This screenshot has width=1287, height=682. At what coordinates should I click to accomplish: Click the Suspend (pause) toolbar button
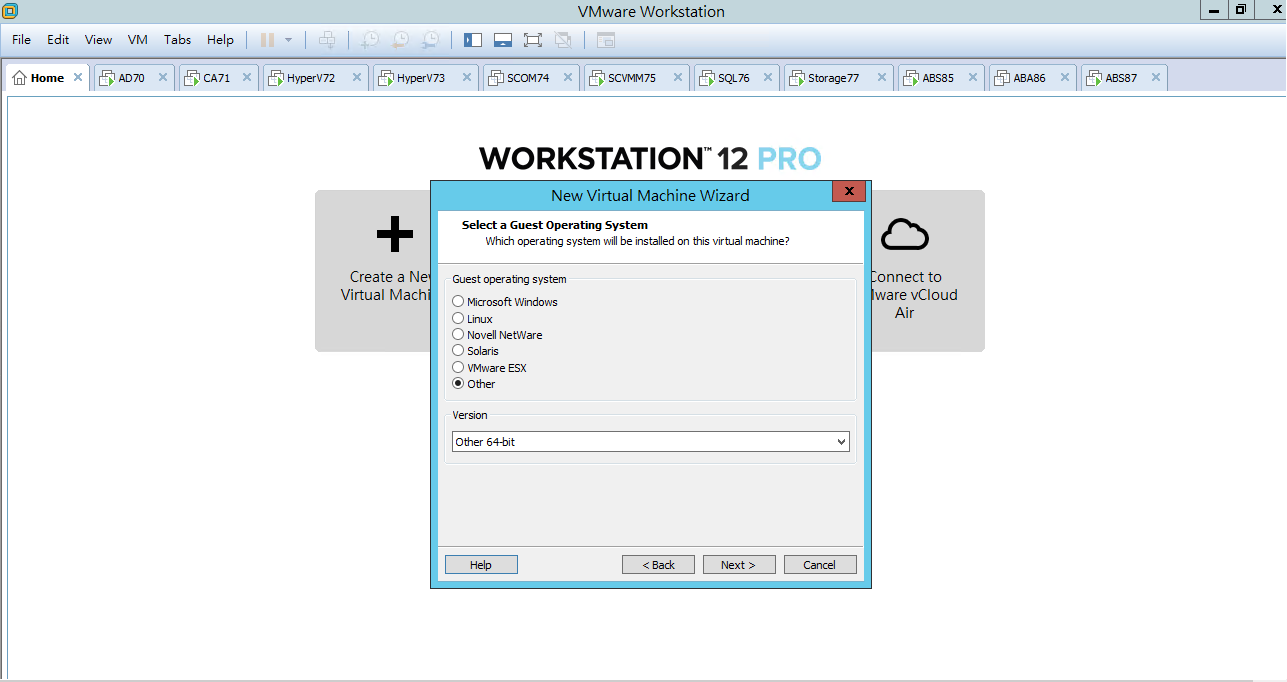coord(267,40)
